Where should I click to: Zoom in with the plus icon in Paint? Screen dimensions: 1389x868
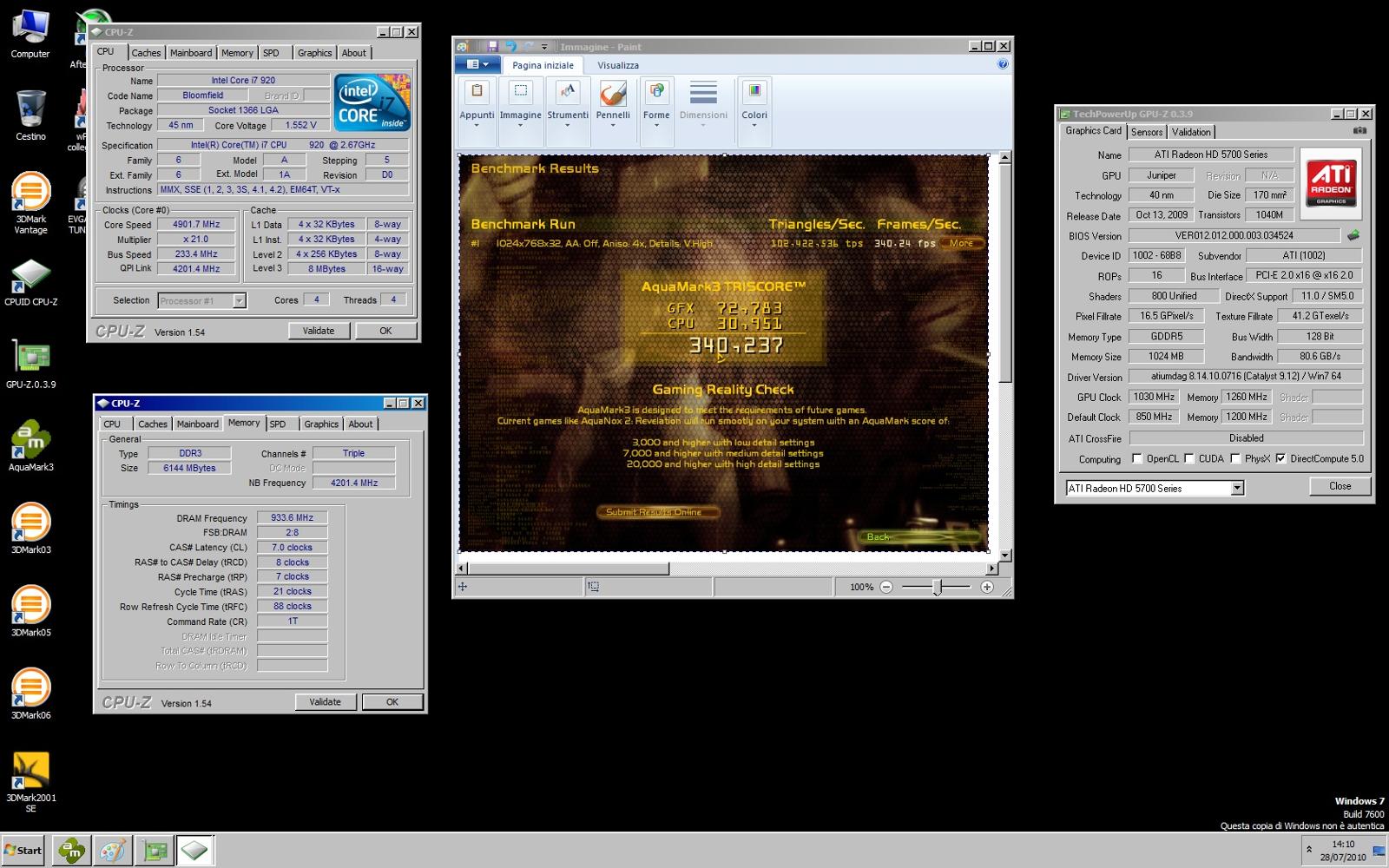coord(987,588)
